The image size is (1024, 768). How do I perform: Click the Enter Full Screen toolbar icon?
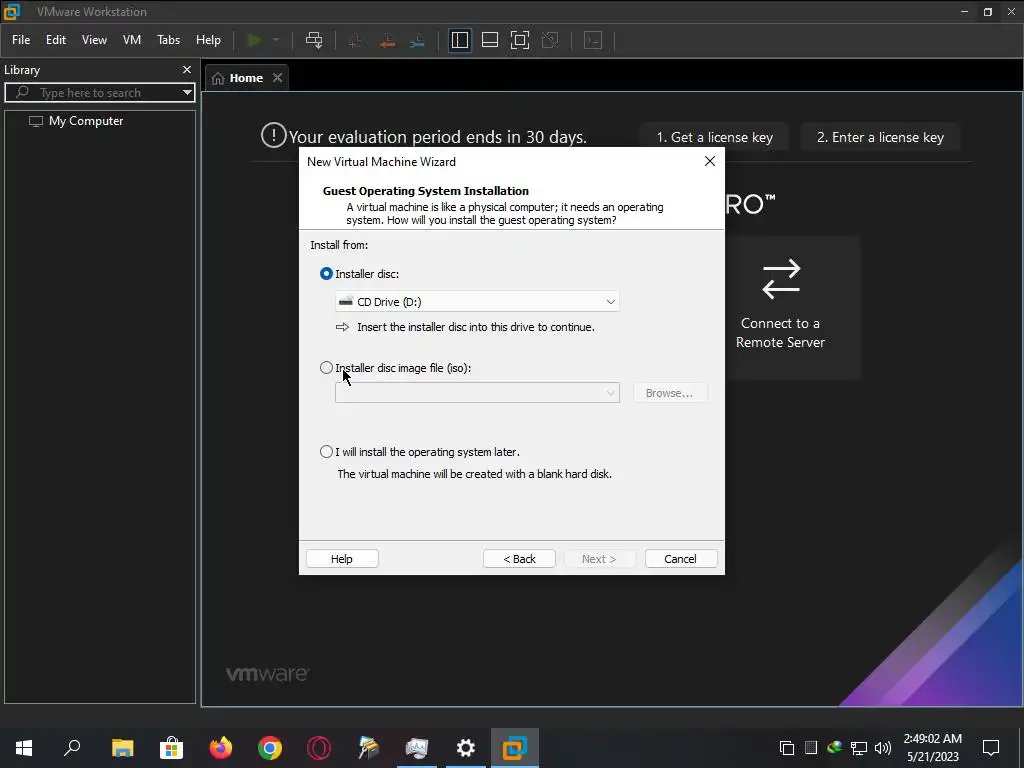tap(520, 40)
